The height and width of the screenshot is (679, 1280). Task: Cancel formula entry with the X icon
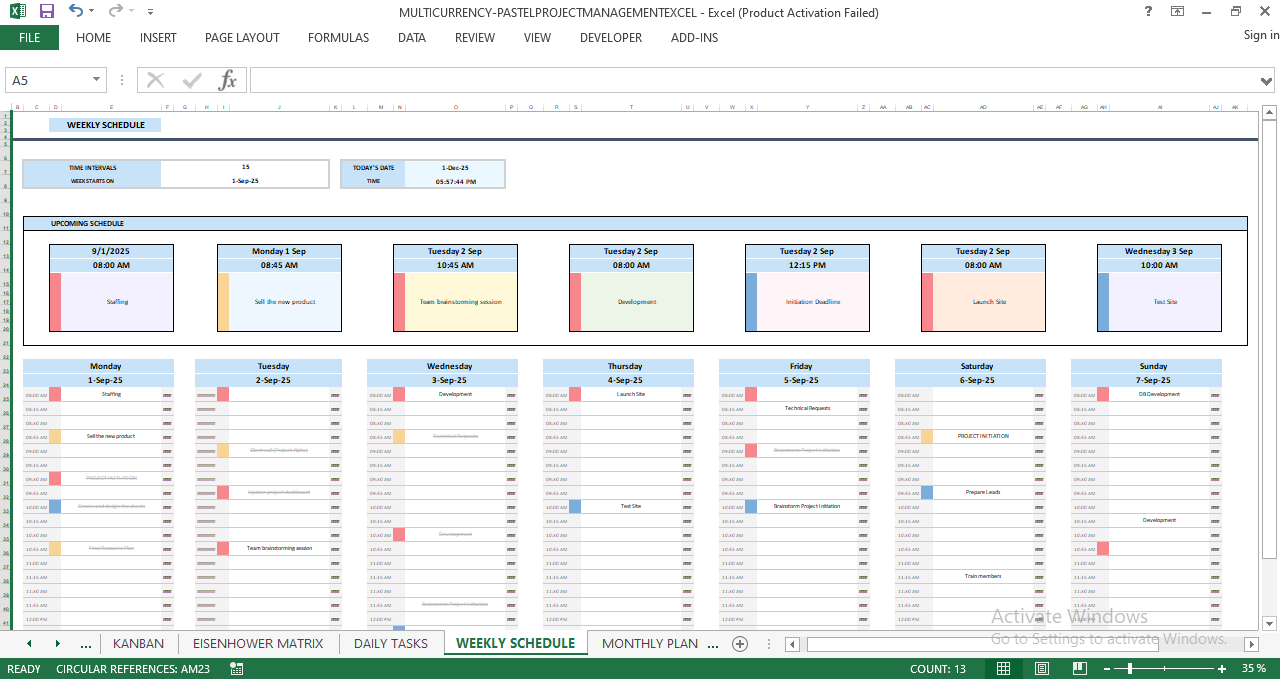pos(155,80)
